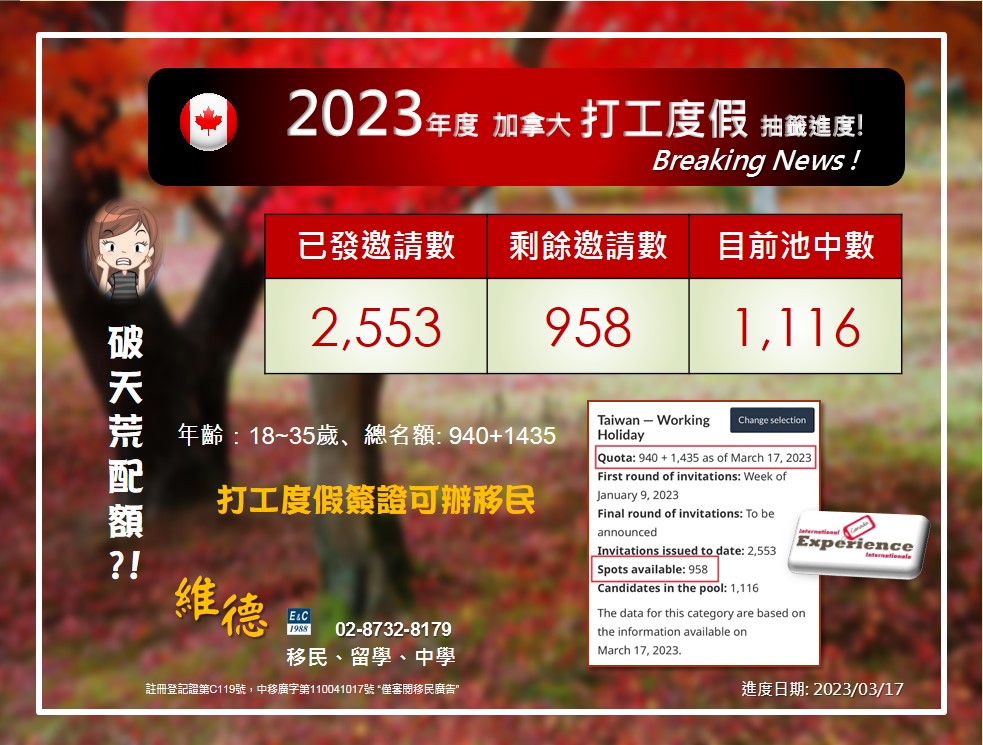983x745 pixels.
Task: Click the E&C 1988 logo badge
Action: [x=298, y=621]
